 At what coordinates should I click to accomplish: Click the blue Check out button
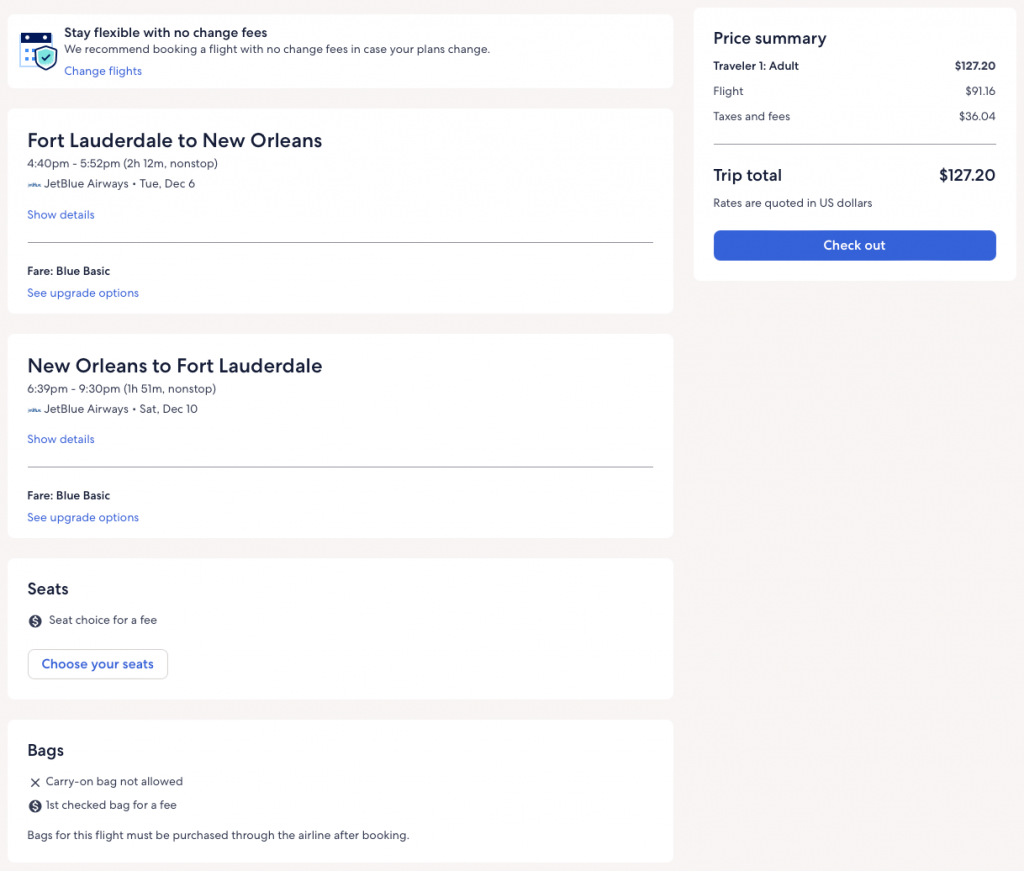(x=854, y=245)
